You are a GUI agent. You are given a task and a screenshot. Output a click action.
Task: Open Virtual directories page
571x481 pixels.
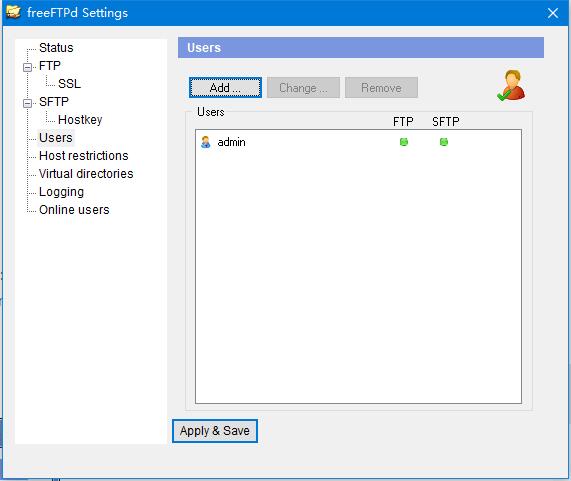pyautogui.click(x=86, y=174)
